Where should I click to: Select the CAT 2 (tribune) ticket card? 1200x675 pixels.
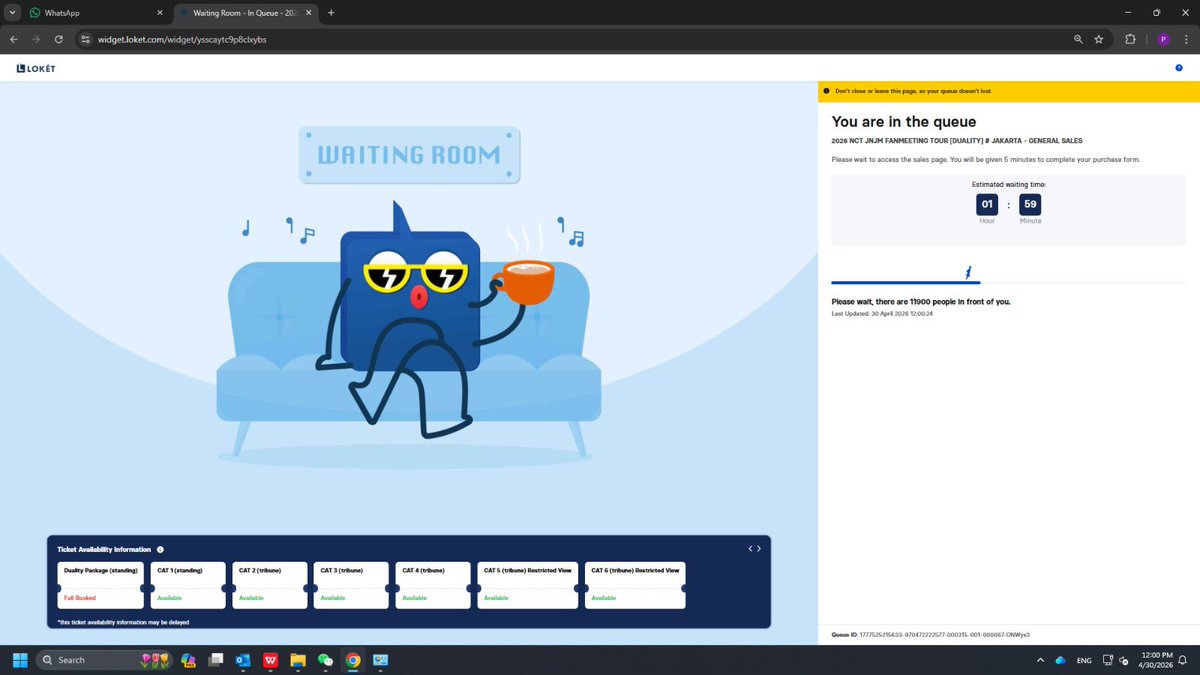[x=270, y=585]
